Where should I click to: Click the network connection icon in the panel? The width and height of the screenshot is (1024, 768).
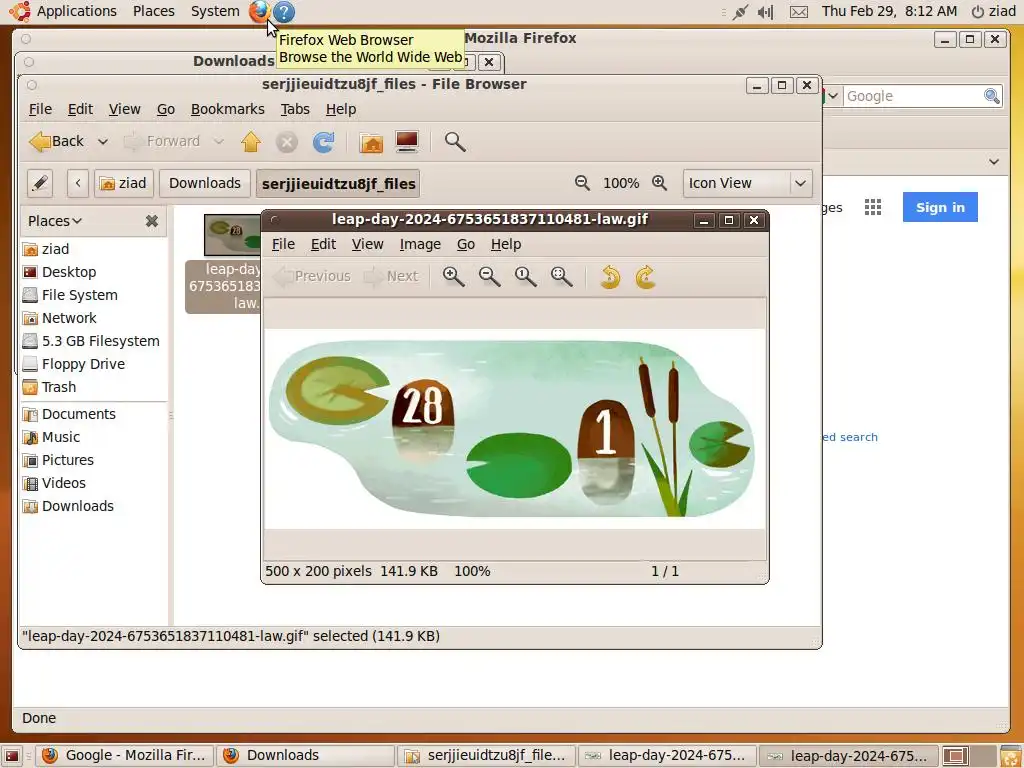pyautogui.click(x=740, y=12)
